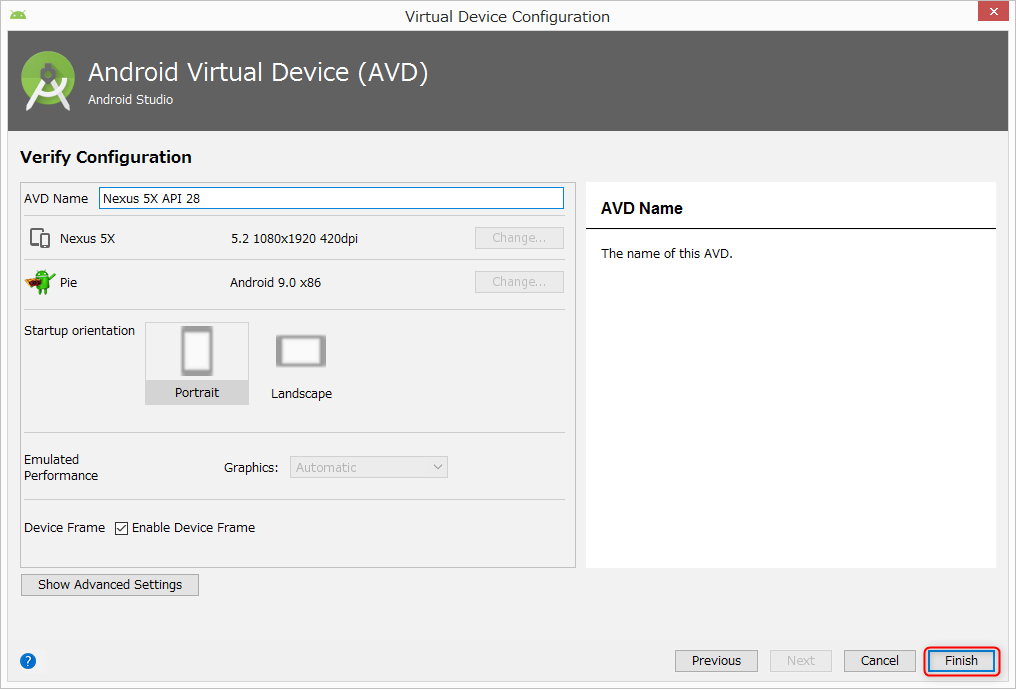Click the 'Android Virtual Device (AVD)' banner title
Screen dimensions: 1016x689
(x=258, y=72)
